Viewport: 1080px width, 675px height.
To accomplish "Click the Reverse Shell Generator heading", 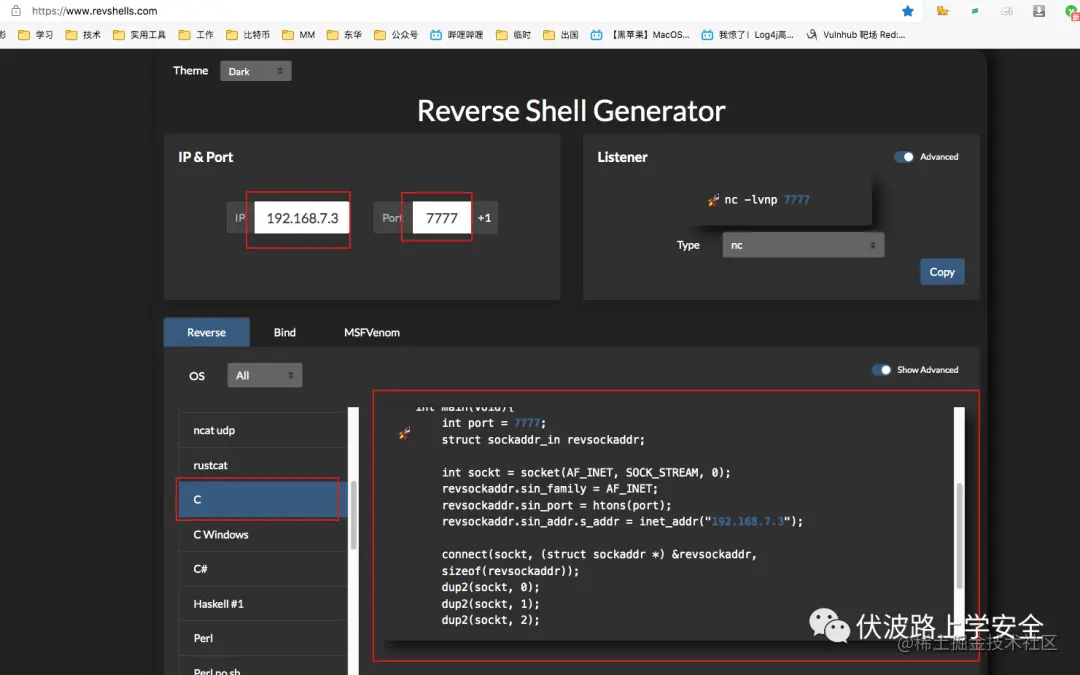I will [x=571, y=111].
